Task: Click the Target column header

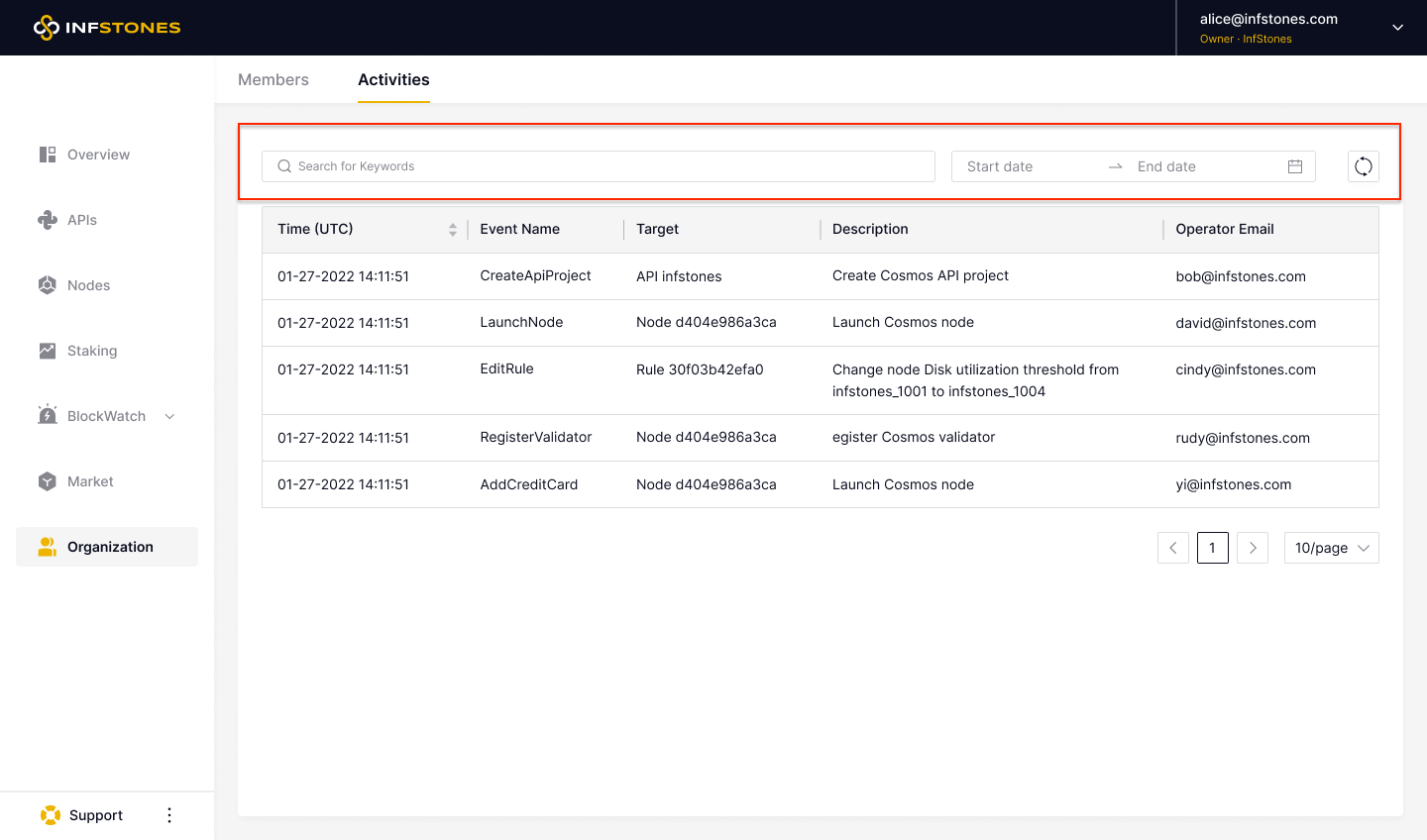Action: point(658,229)
